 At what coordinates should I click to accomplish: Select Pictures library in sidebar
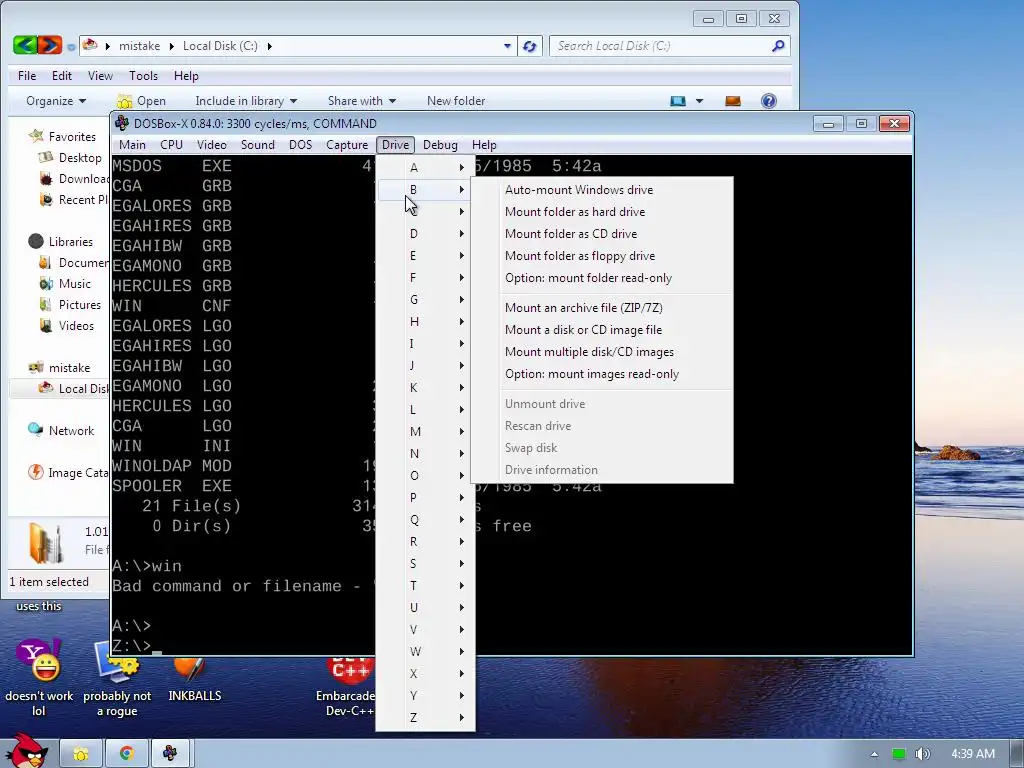pyautogui.click(x=80, y=304)
